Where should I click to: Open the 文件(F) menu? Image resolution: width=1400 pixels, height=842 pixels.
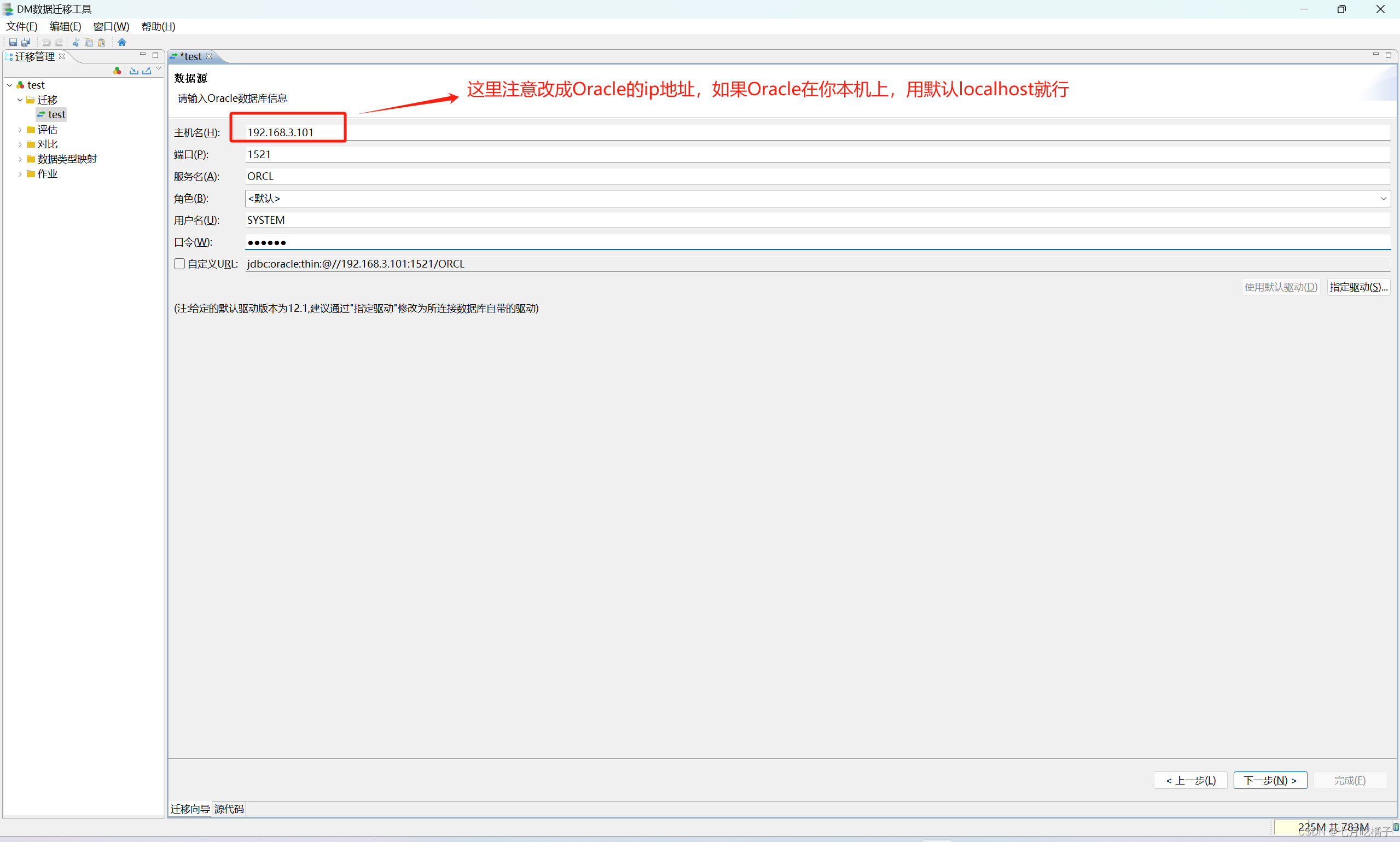click(x=21, y=27)
